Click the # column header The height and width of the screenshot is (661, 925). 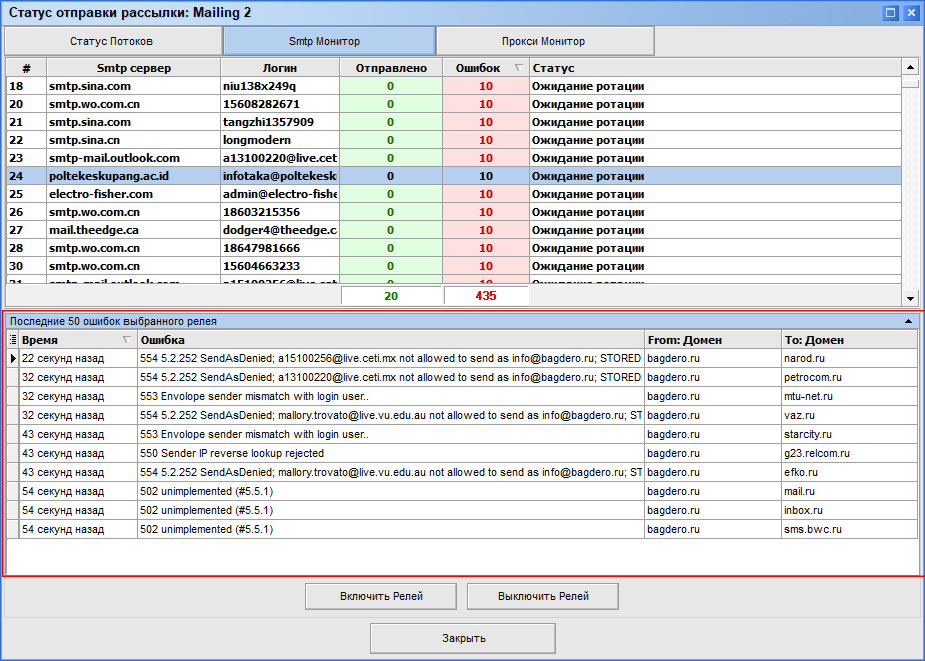point(27,67)
